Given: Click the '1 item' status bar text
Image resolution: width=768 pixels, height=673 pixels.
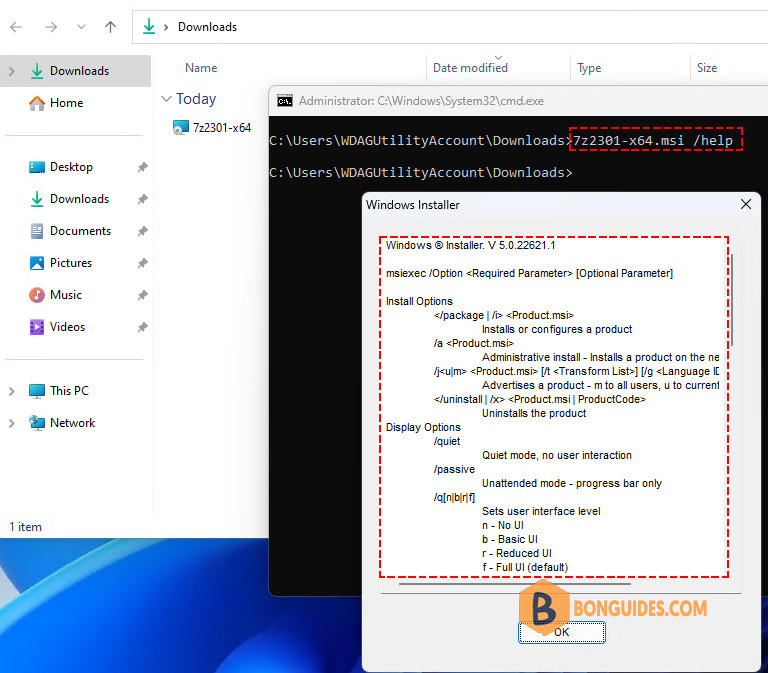Looking at the screenshot, I should tap(25, 527).
